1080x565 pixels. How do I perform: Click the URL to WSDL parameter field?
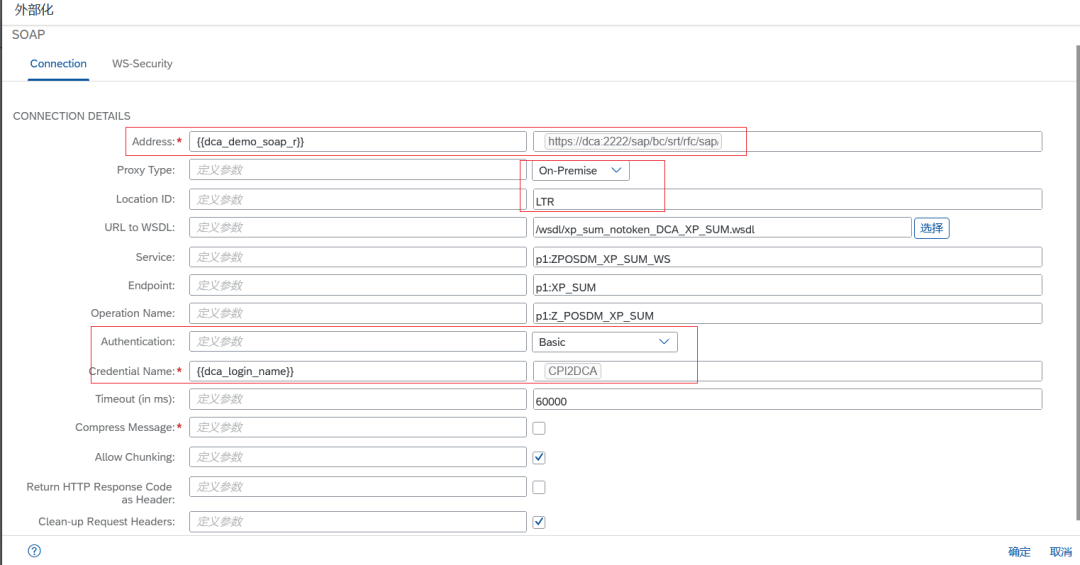pyautogui.click(x=357, y=227)
